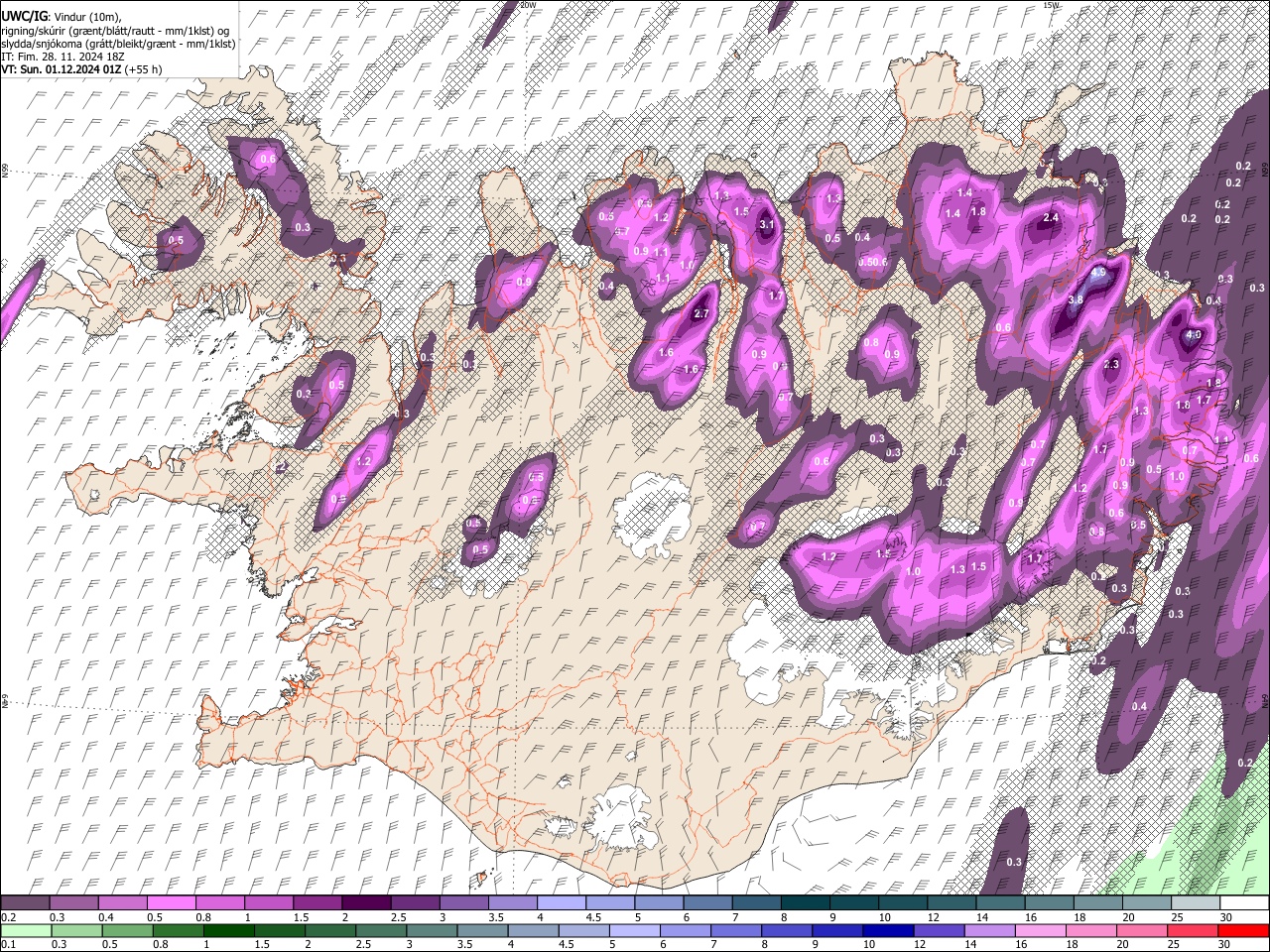Click the 3.8 precipitation value on map
This screenshot has width=1270, height=952.
(x=1075, y=299)
